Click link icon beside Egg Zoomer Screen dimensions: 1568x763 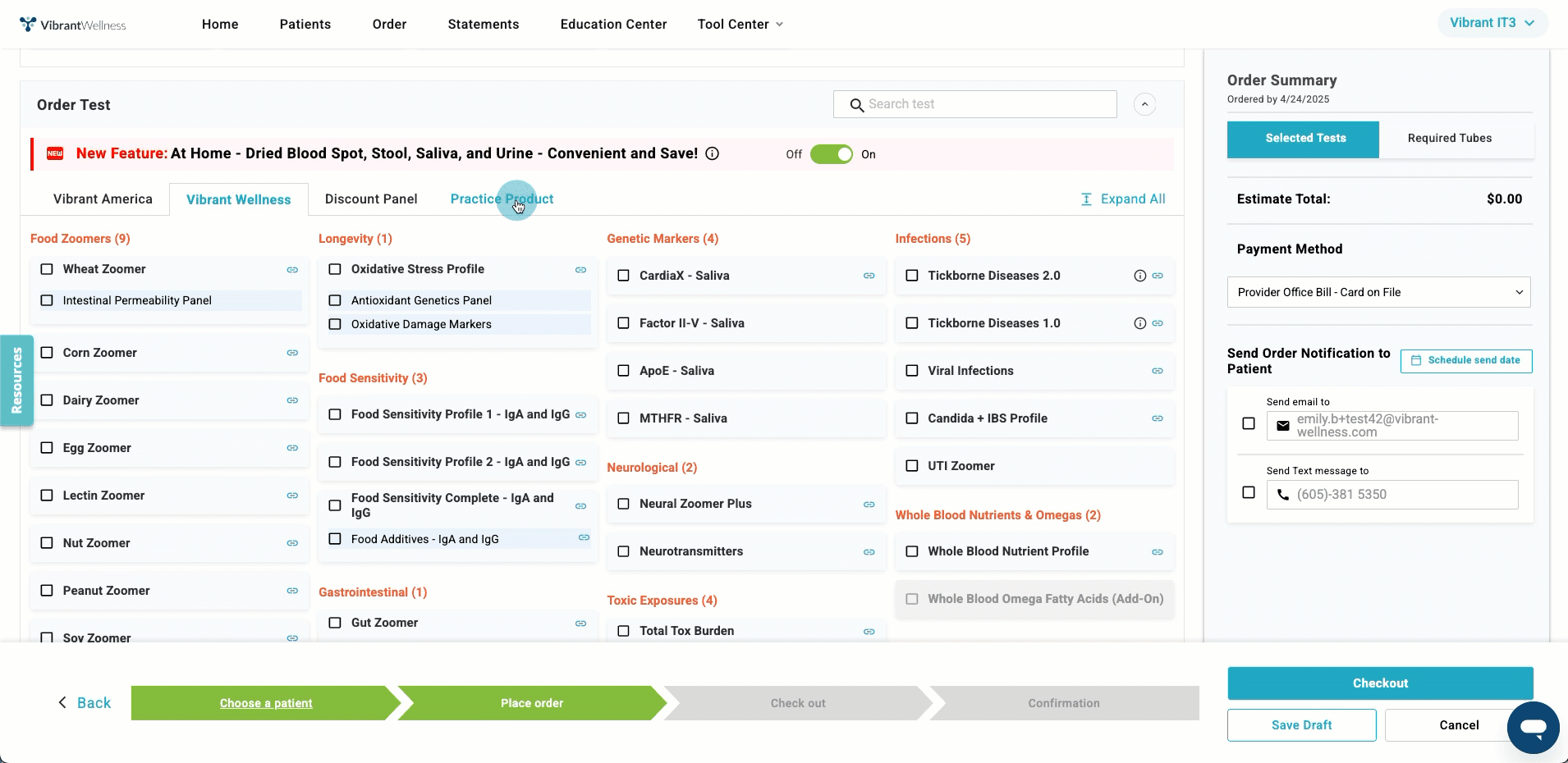[292, 448]
